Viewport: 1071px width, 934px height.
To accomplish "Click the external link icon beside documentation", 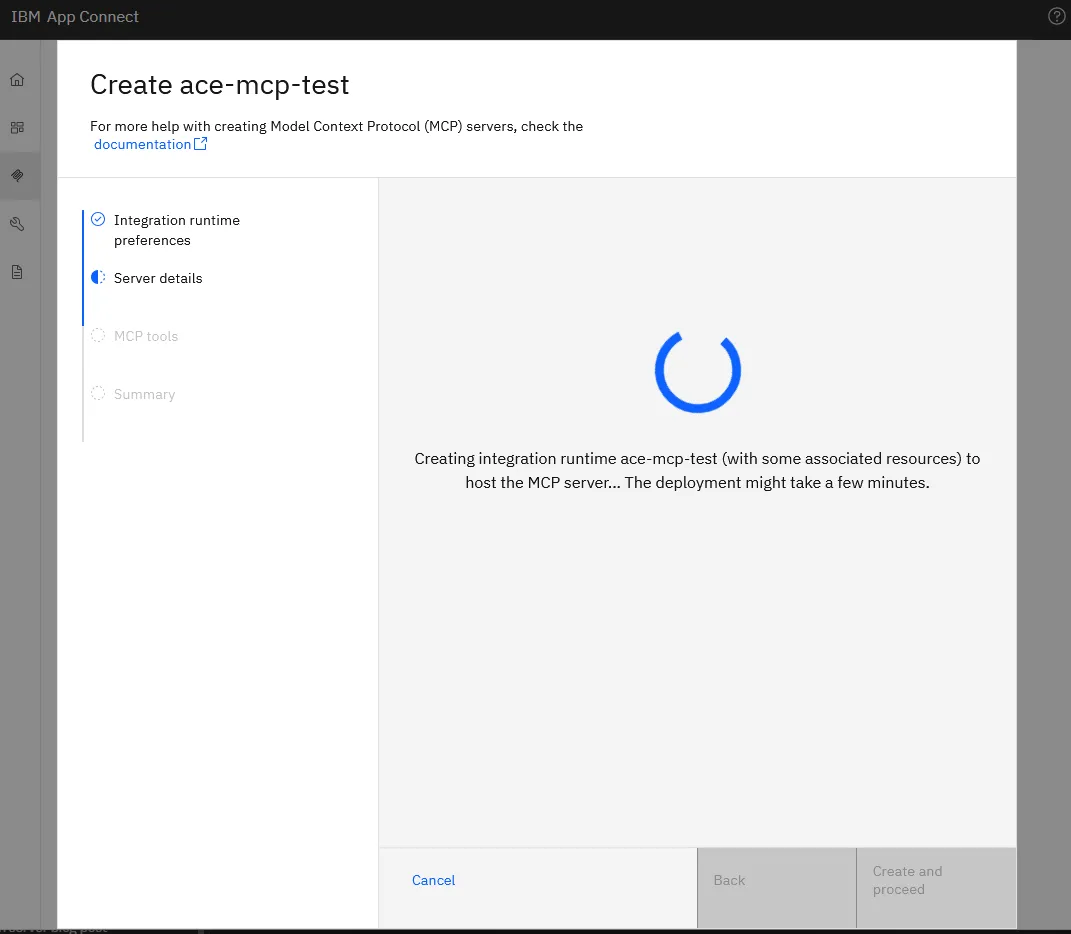I will pos(200,143).
